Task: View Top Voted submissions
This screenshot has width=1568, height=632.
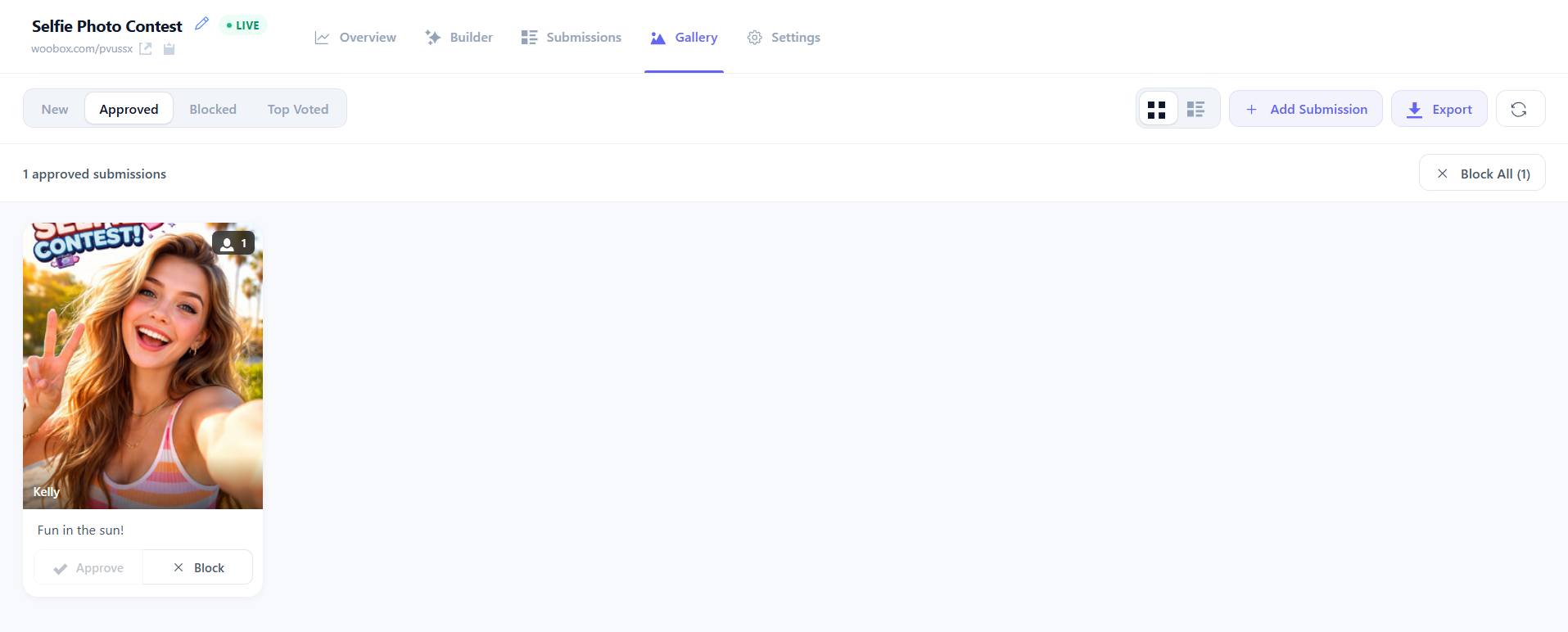Action: (298, 109)
